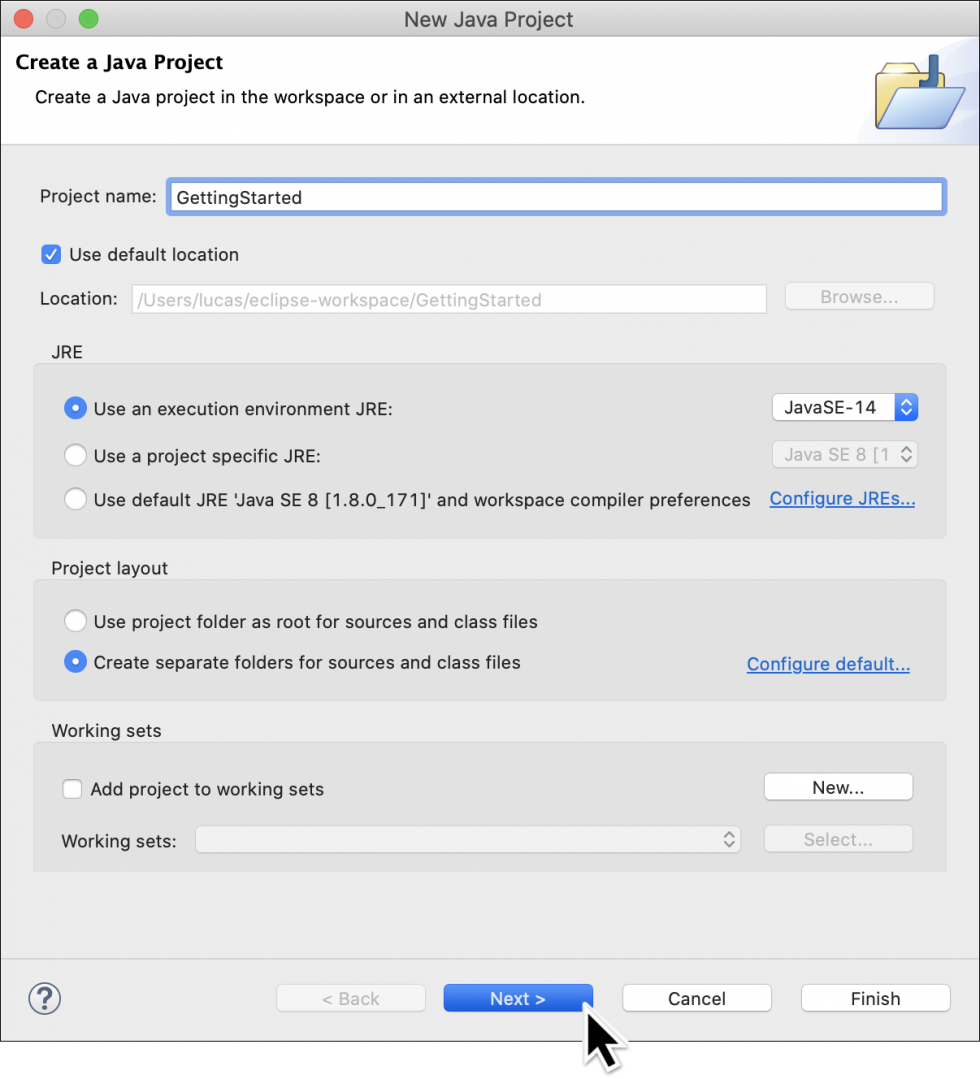Screen dimensions: 980x1079
Task: Click the Browse location button
Action: pyautogui.click(x=858, y=296)
